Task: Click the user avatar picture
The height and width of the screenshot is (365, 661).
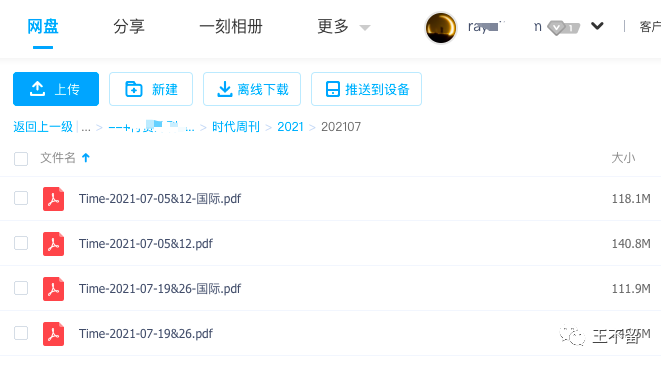Action: click(x=441, y=27)
